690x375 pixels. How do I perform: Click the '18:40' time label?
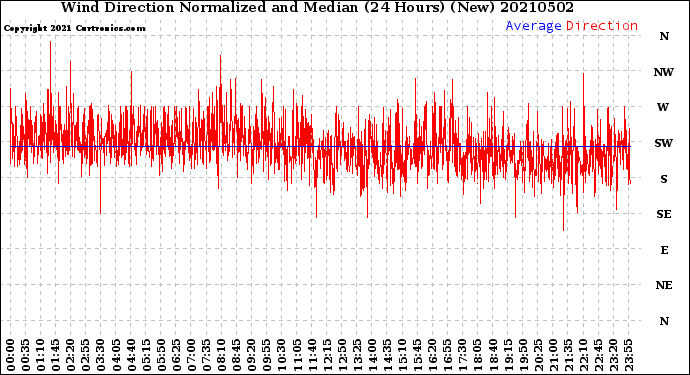493,355
